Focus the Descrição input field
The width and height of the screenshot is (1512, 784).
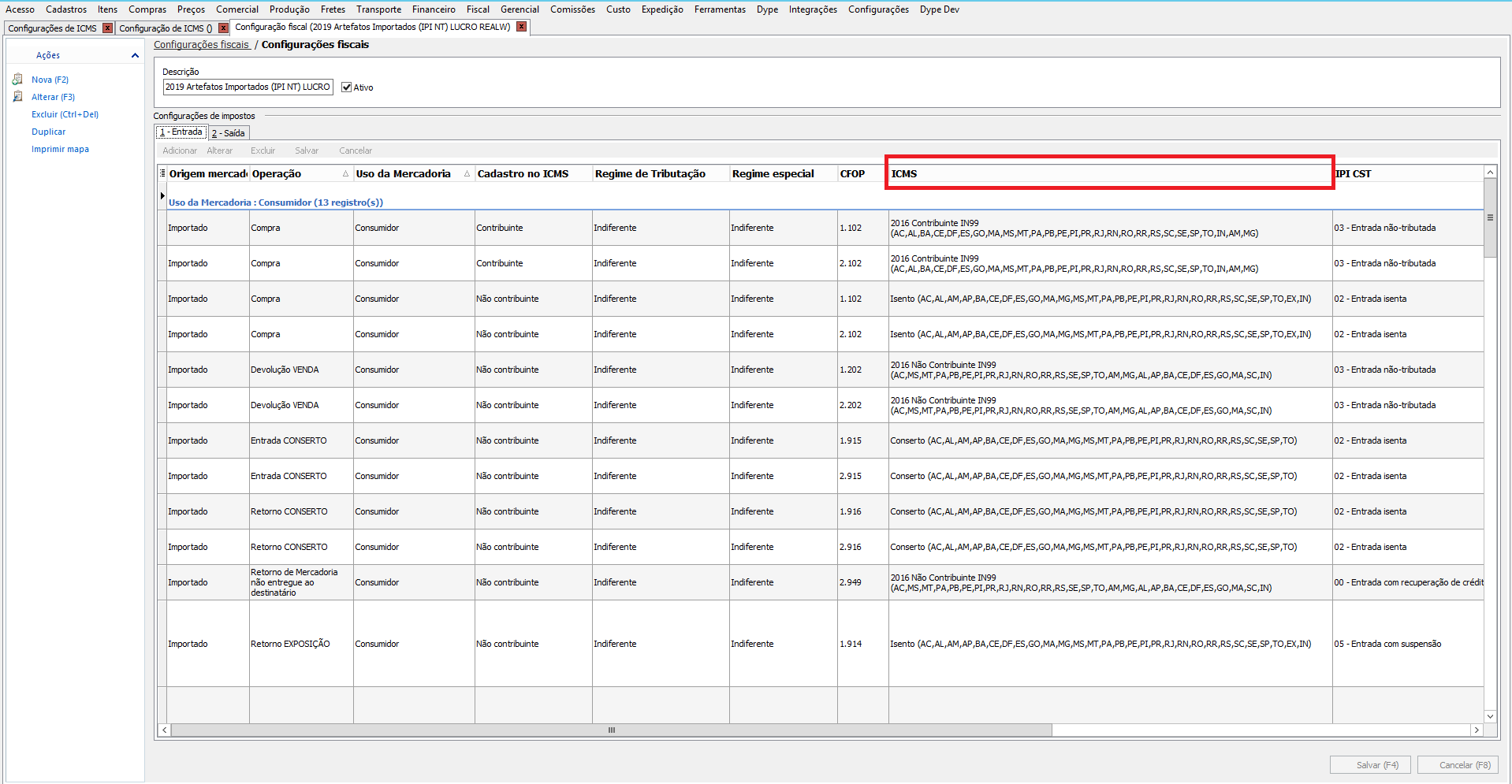click(248, 87)
